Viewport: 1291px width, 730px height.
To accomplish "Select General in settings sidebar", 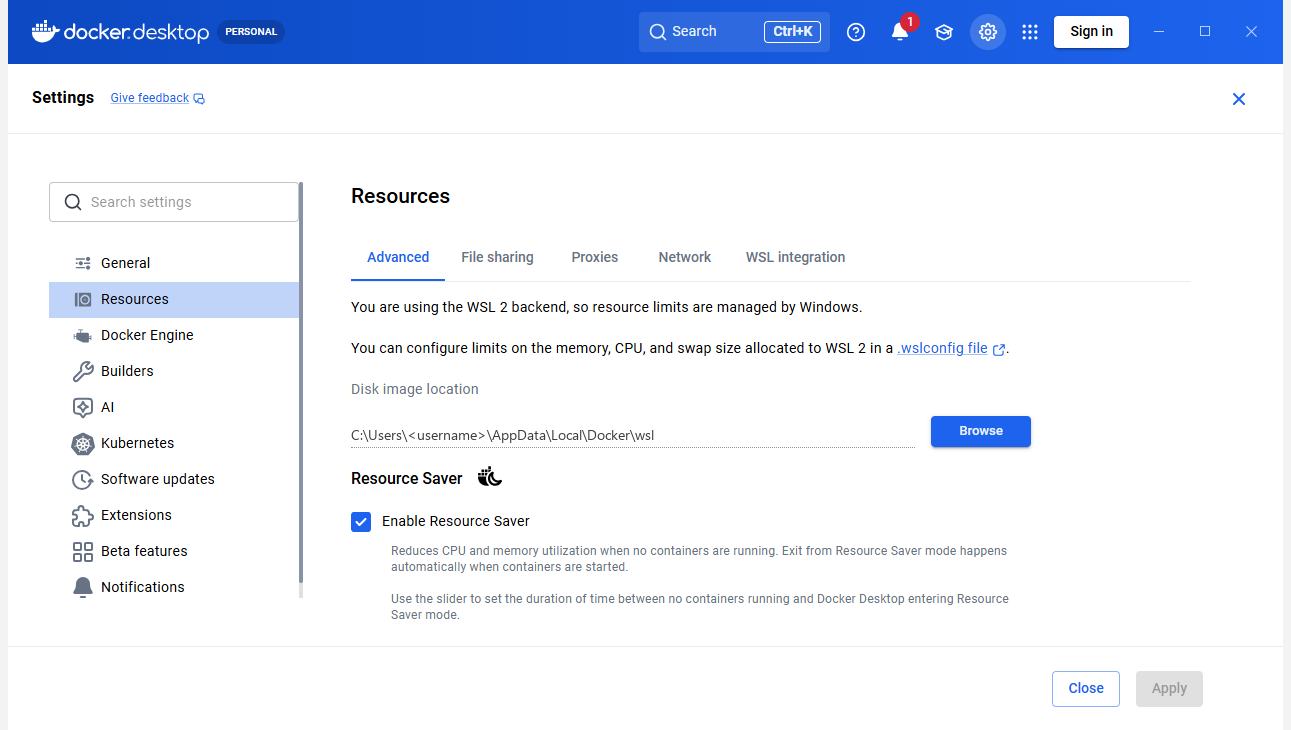I will pos(174,263).
